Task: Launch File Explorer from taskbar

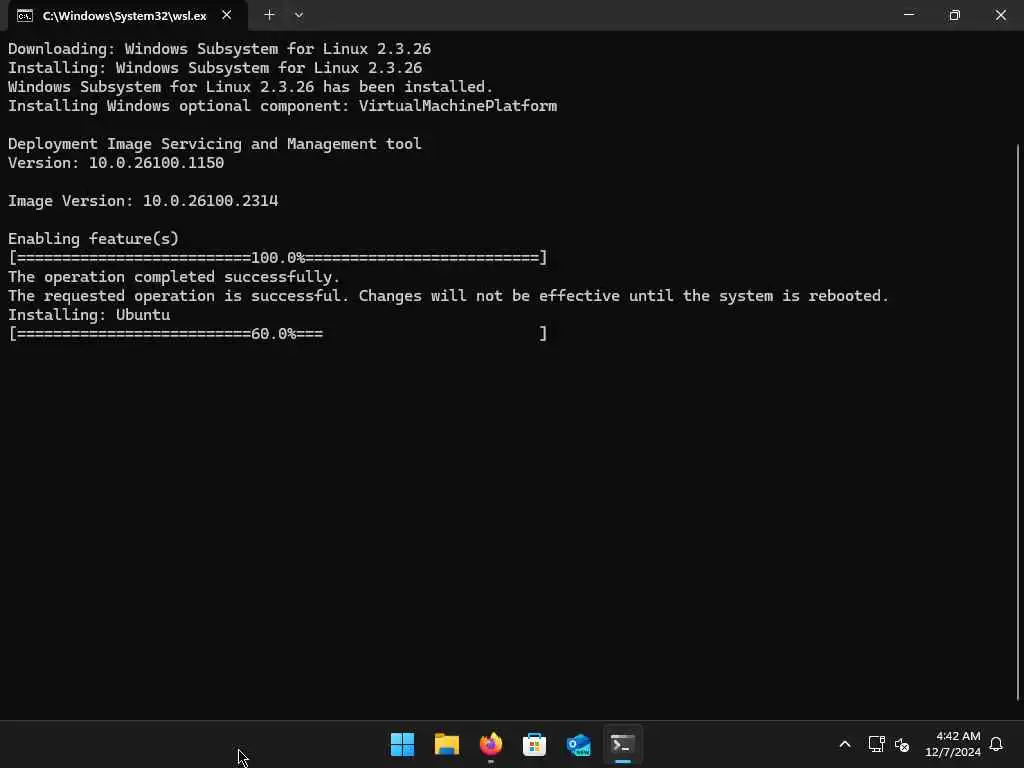Action: tap(447, 744)
